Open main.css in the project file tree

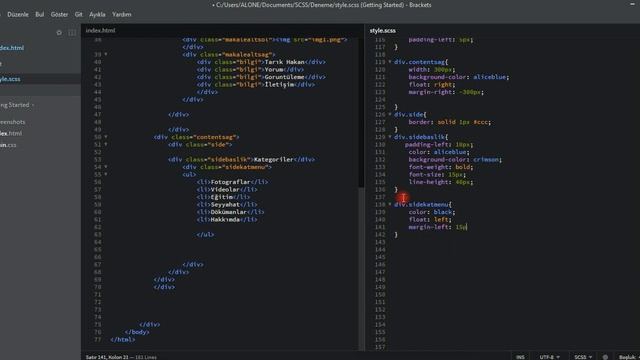pyautogui.click(x=8, y=145)
